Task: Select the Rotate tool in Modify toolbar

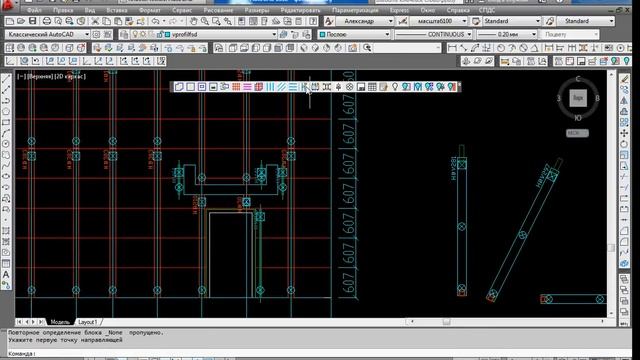Action: [624, 144]
